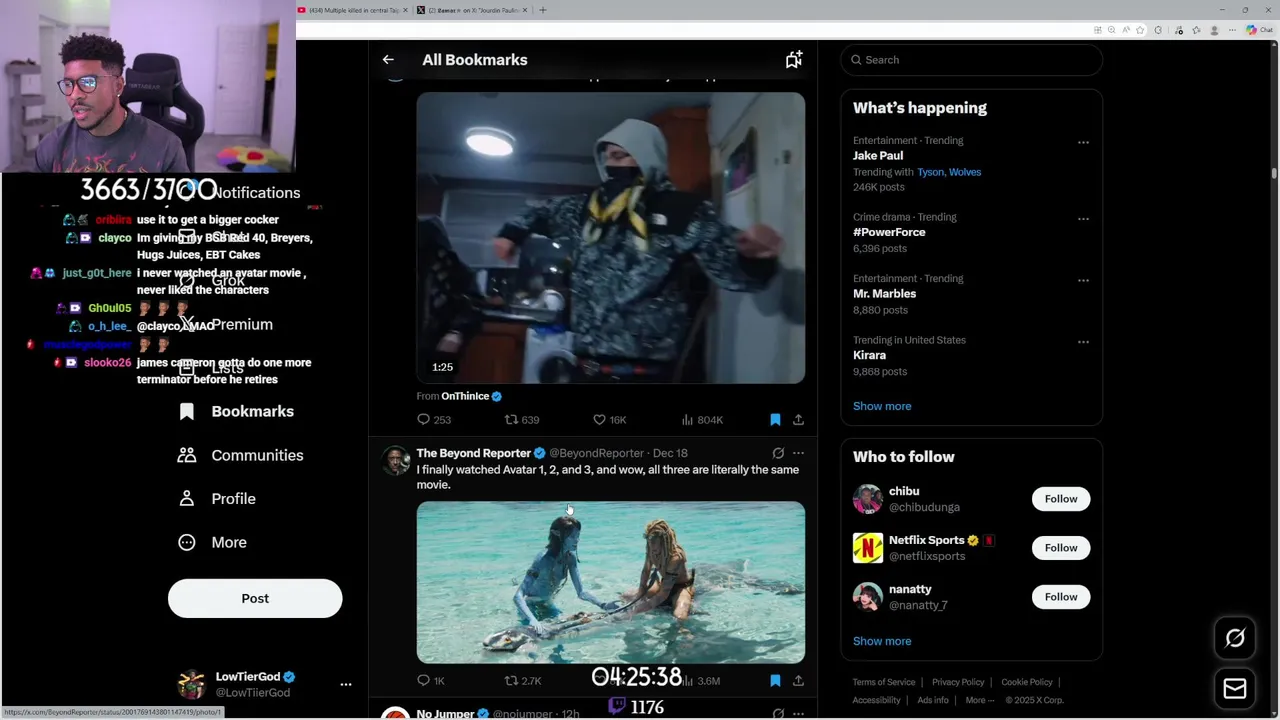This screenshot has width=1280, height=720.
Task: Show more suggestions under Who to follow
Action: [882, 641]
